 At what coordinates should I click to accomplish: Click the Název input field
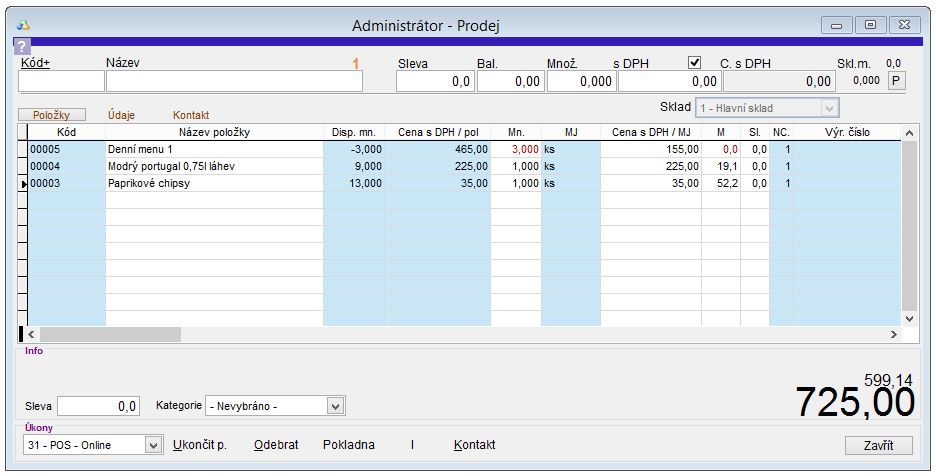[248, 82]
